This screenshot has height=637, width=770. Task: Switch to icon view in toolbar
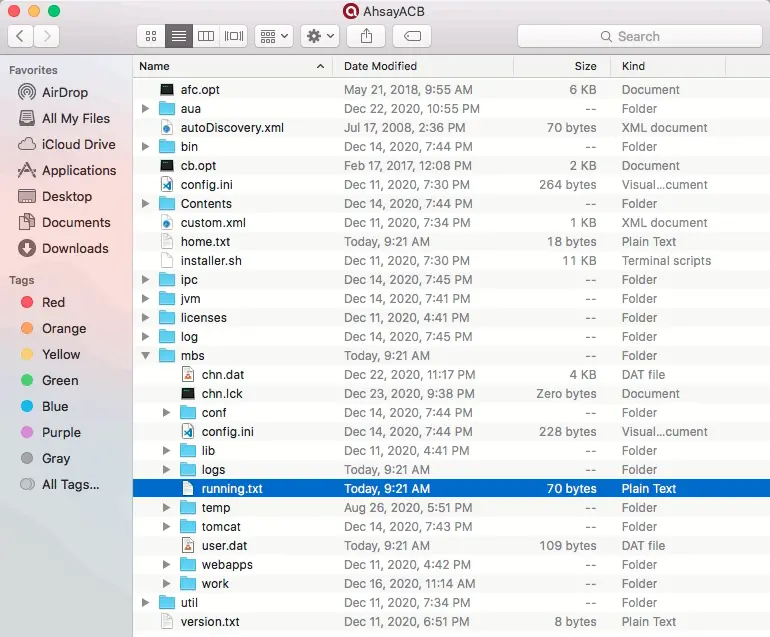[x=151, y=36]
